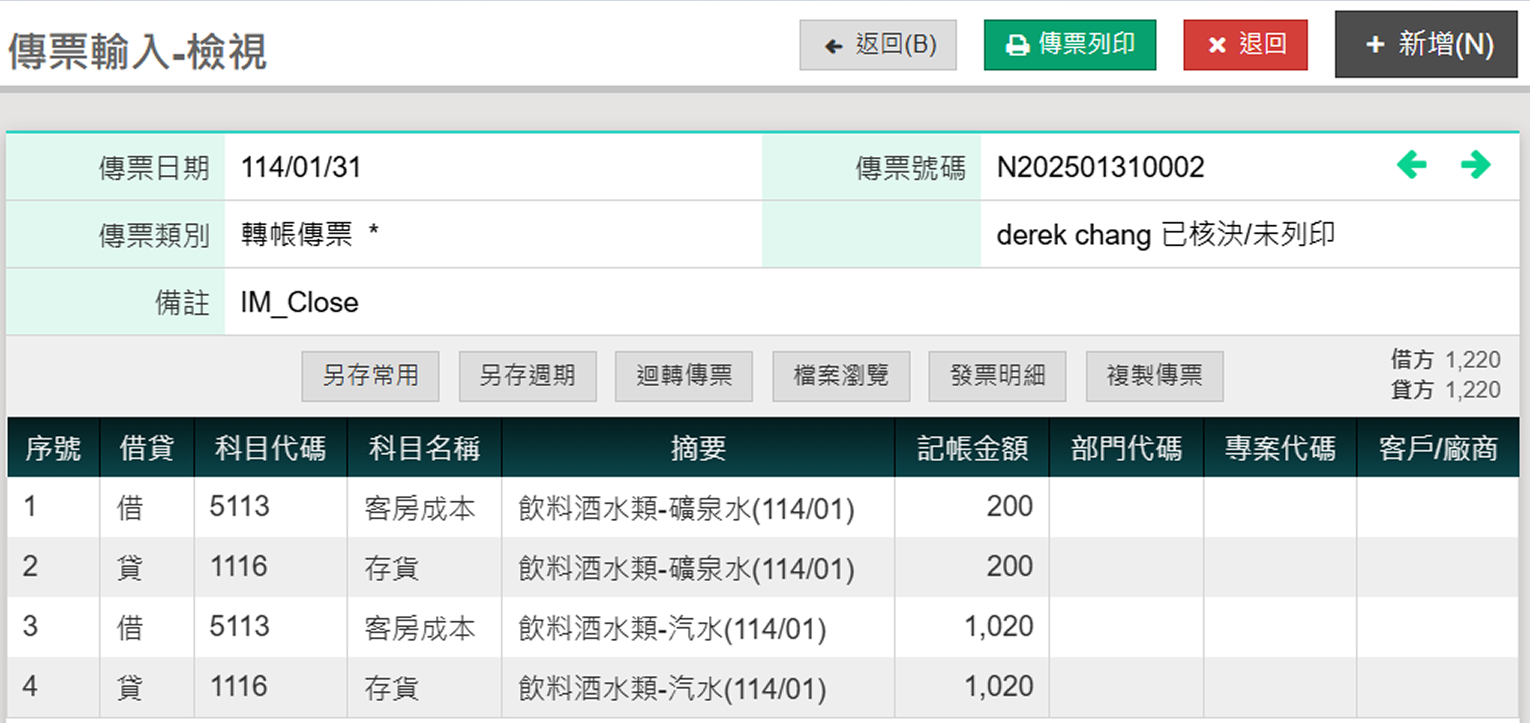Screen dimensions: 1530x723
Task: Click the 記帳金額 column header
Action: [x=972, y=448]
